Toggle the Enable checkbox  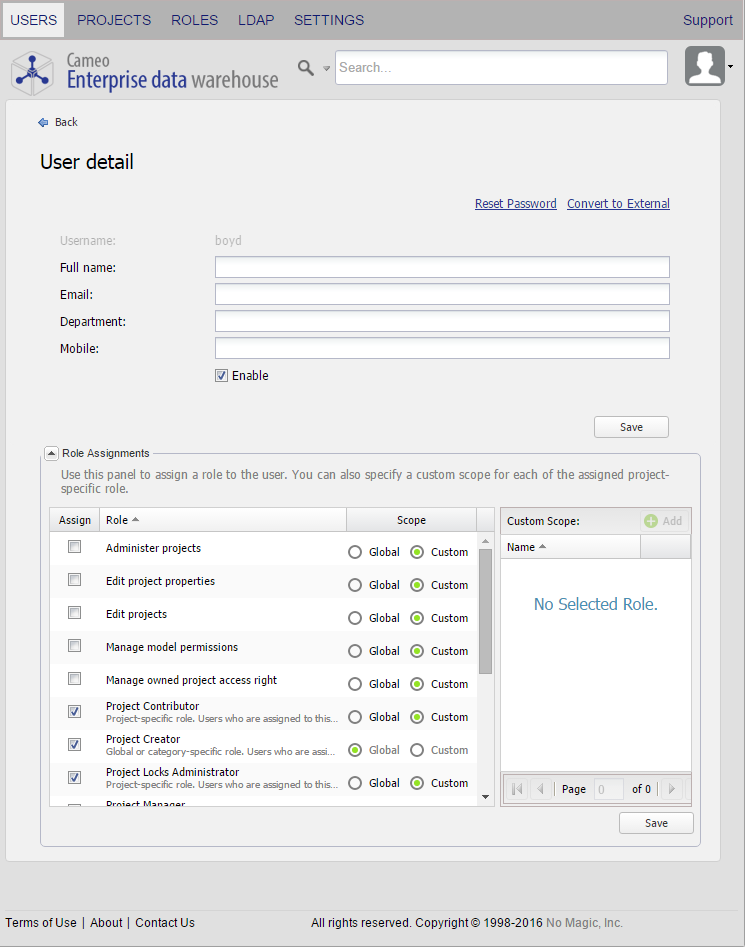pos(222,376)
